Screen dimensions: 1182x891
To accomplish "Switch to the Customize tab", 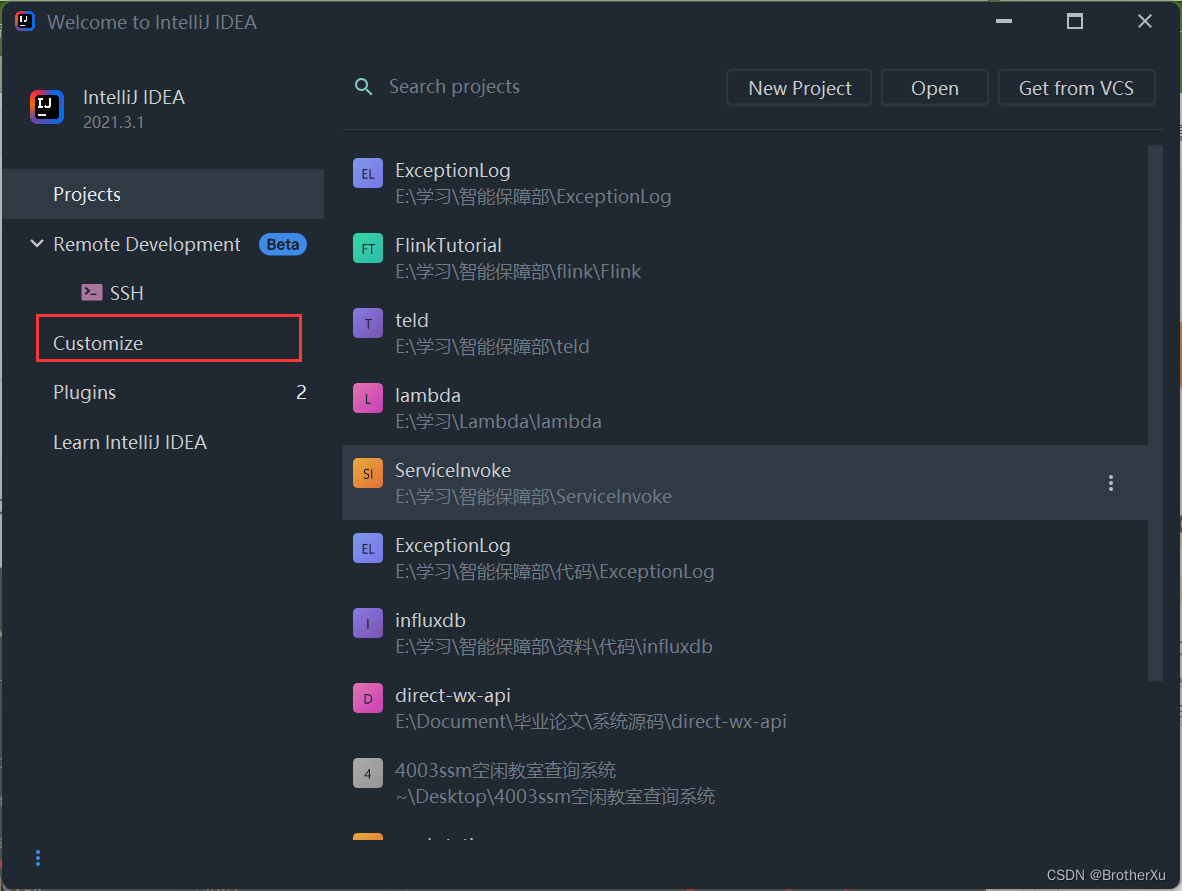I will [97, 343].
